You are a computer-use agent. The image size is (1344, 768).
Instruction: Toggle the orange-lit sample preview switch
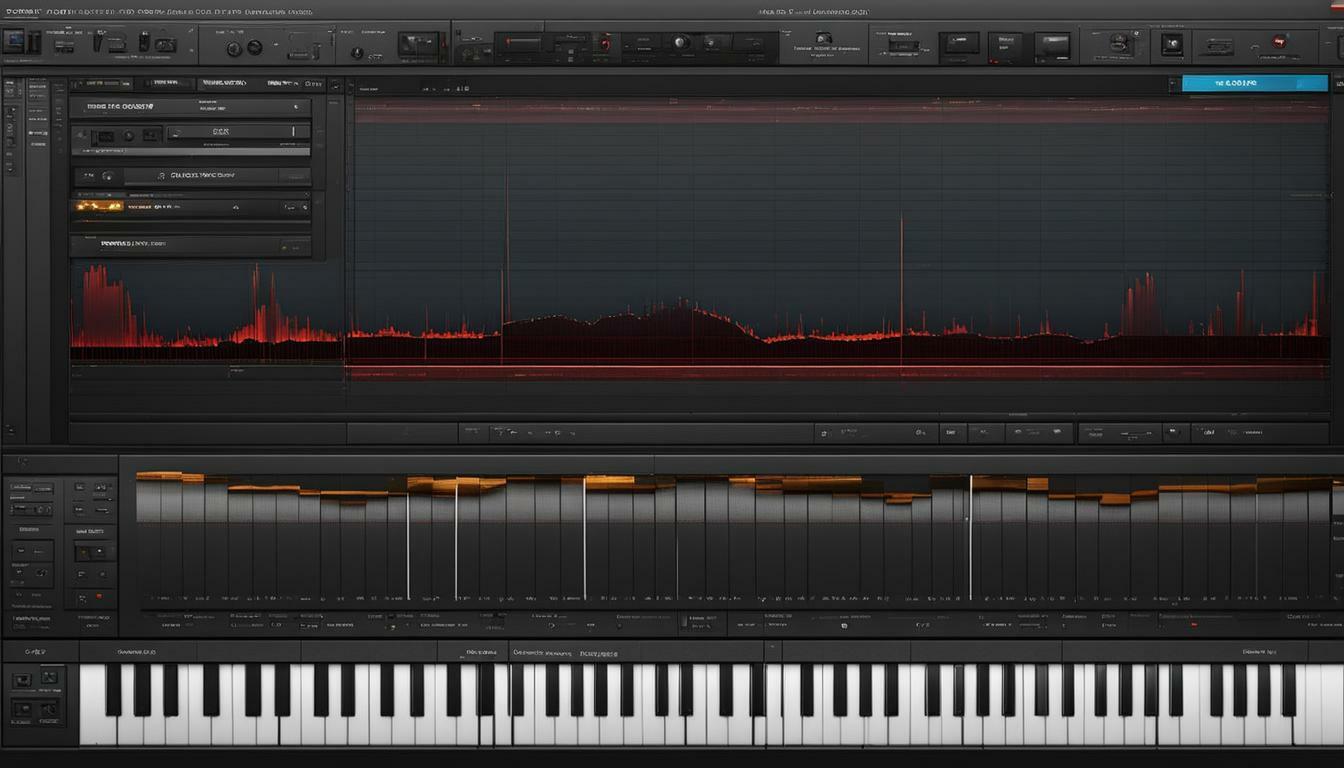102,207
